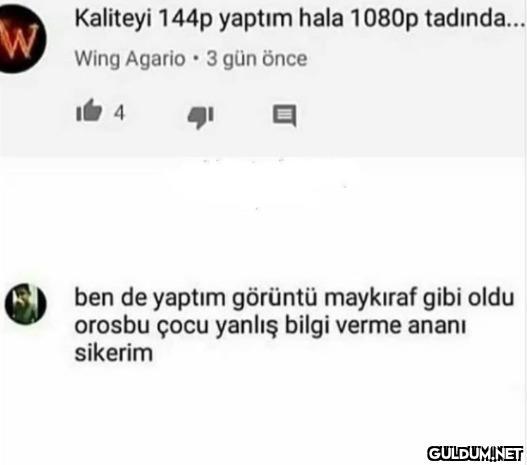Like Wing Agario's comment with thumbs-up icon

click(89, 111)
